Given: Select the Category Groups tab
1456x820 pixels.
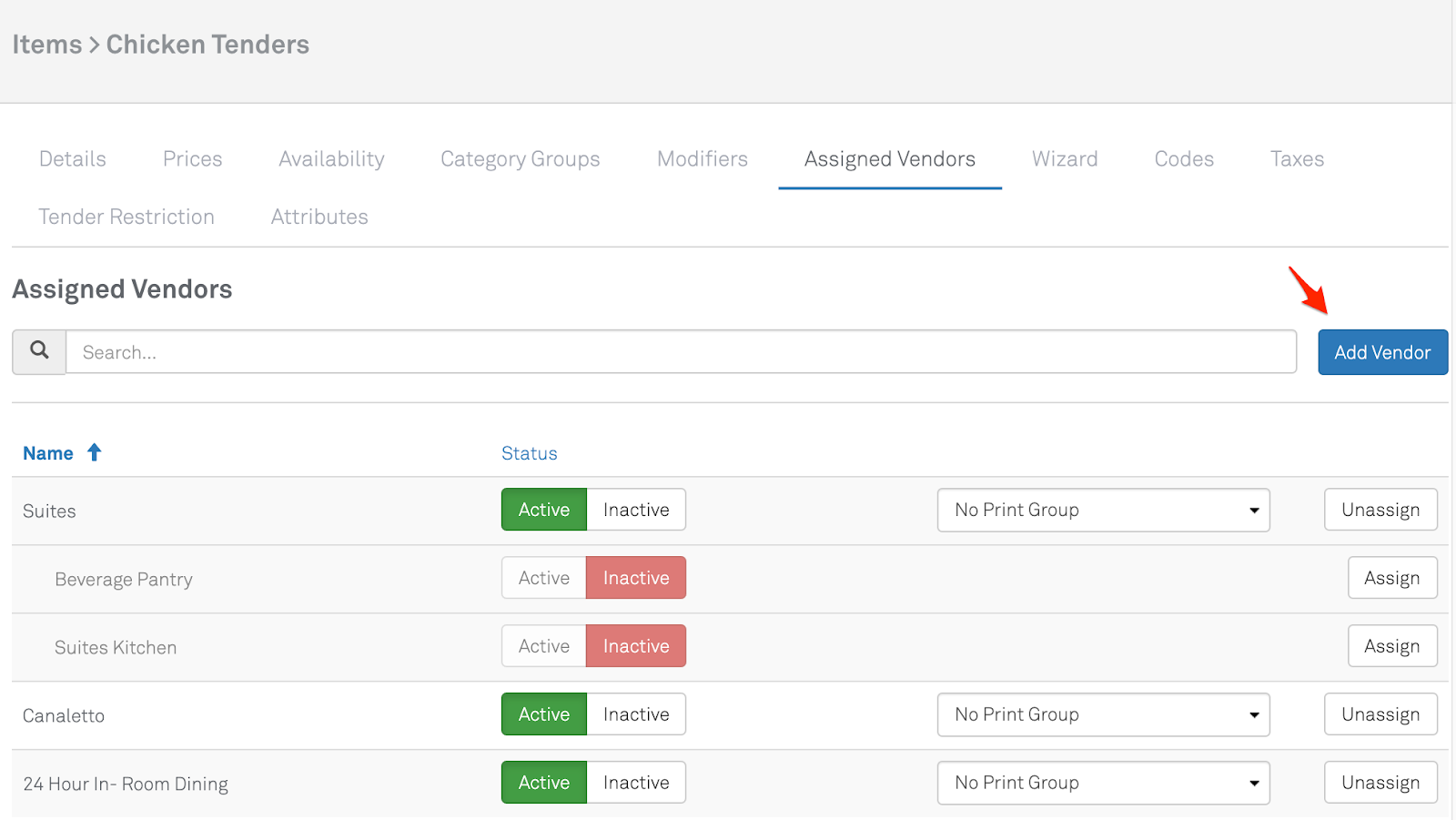Looking at the screenshot, I should click(520, 159).
